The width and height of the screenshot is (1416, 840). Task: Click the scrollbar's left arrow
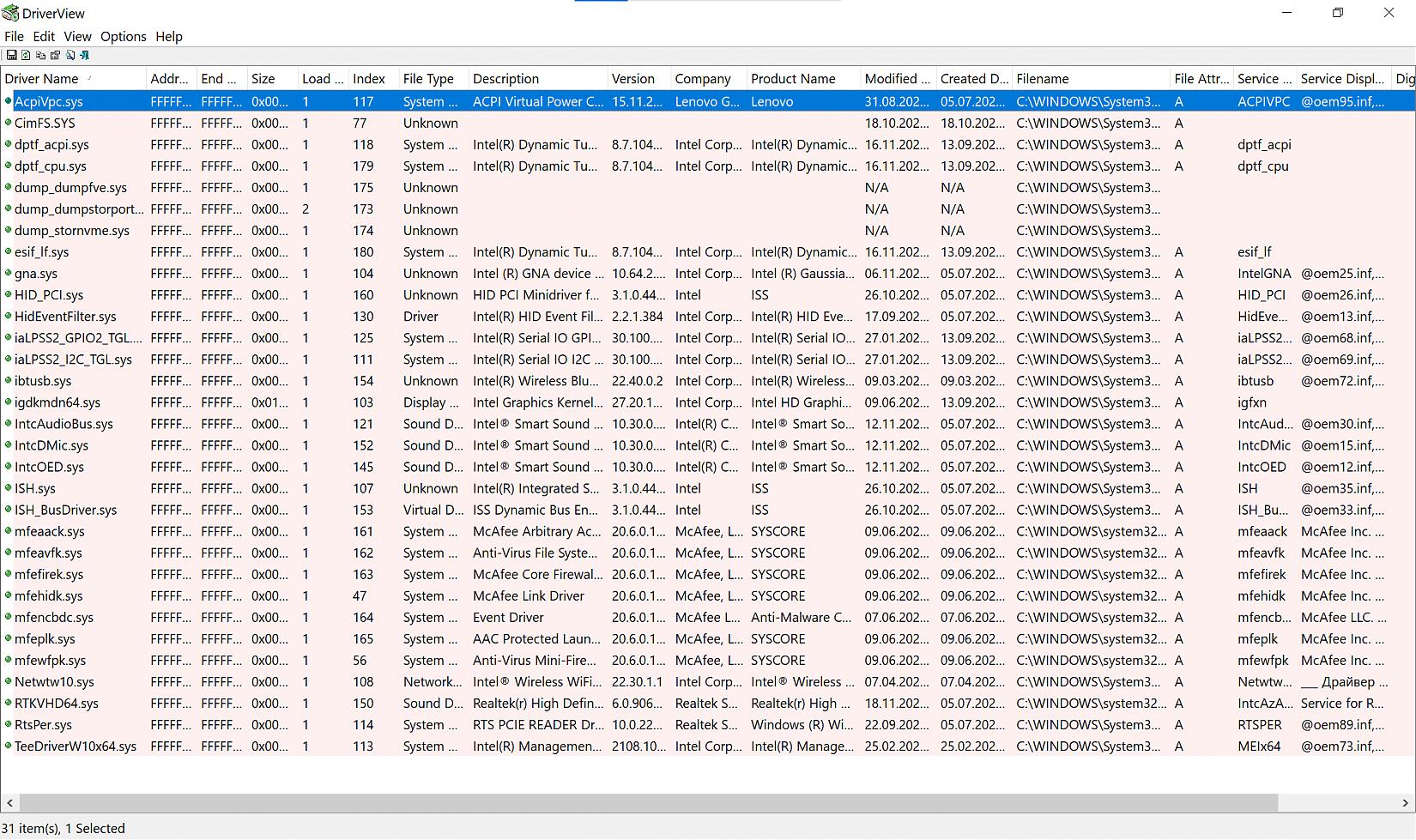(x=9, y=802)
